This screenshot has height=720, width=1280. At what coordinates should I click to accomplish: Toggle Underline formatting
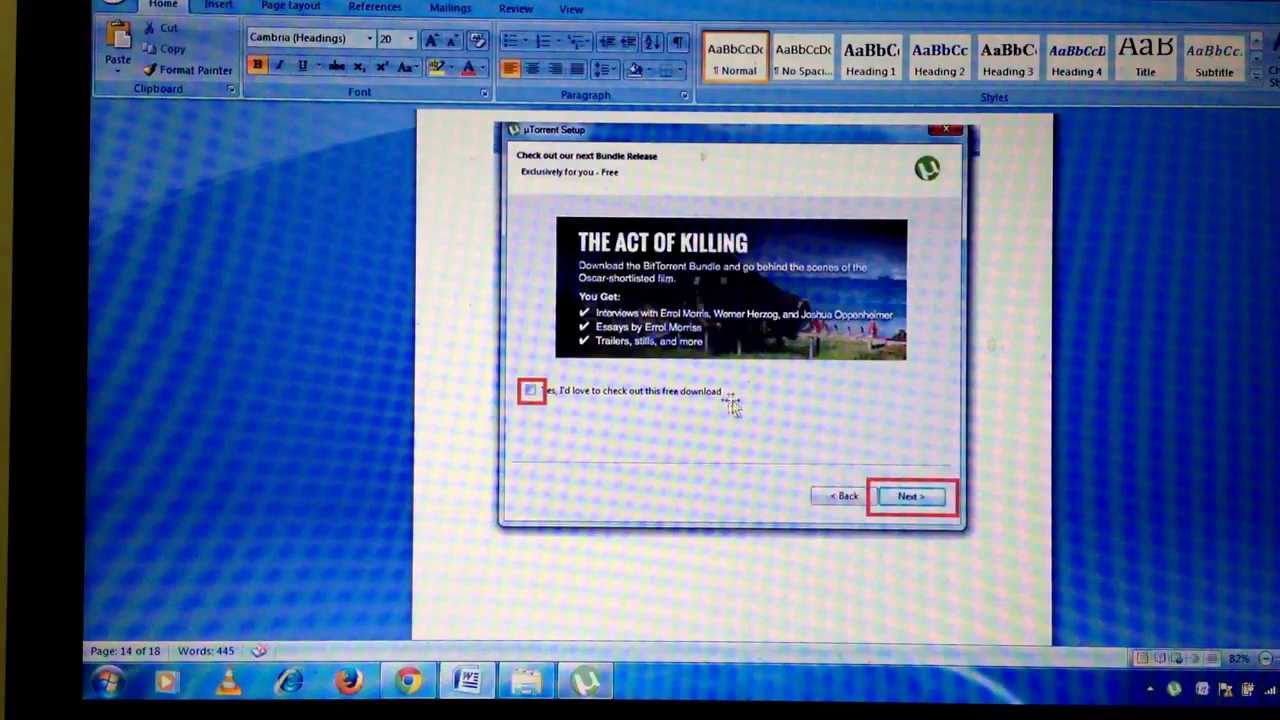[301, 66]
